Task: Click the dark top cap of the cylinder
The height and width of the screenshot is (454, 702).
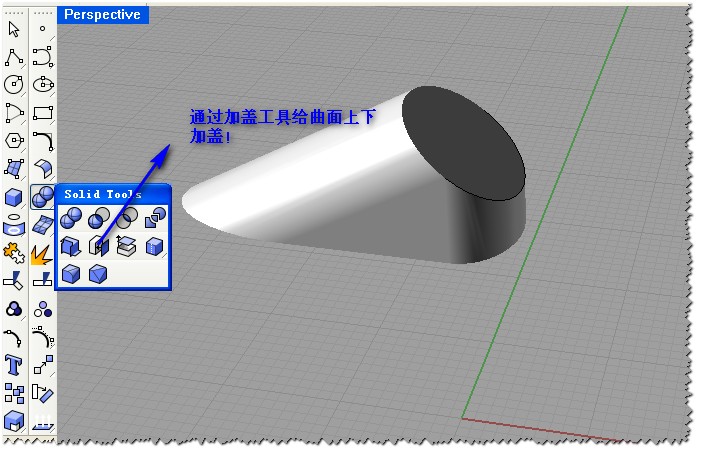Action: 463,142
